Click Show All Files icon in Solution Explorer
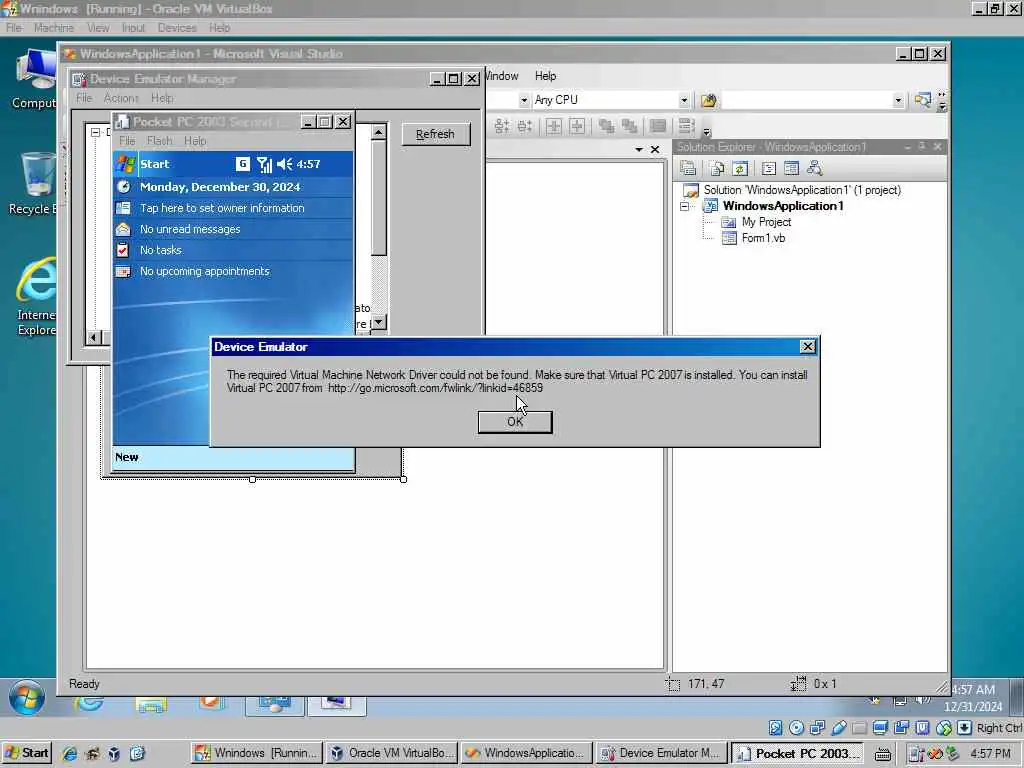The width and height of the screenshot is (1024, 768). coord(716,168)
